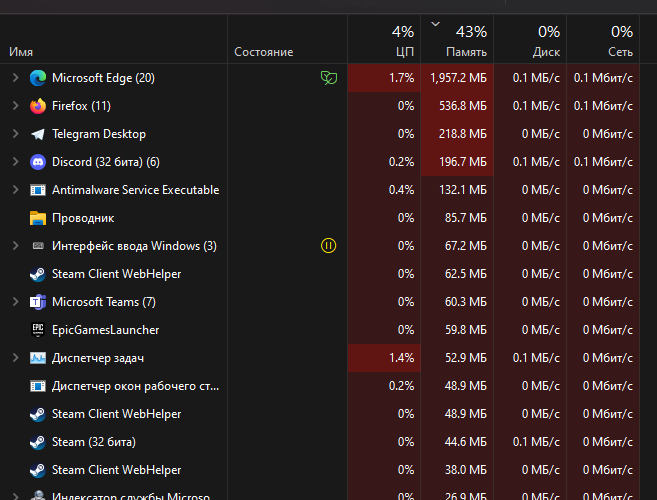Select Диспетчер окон рабочего ст... row name
Viewport: 657px width, 500px height.
[135, 386]
